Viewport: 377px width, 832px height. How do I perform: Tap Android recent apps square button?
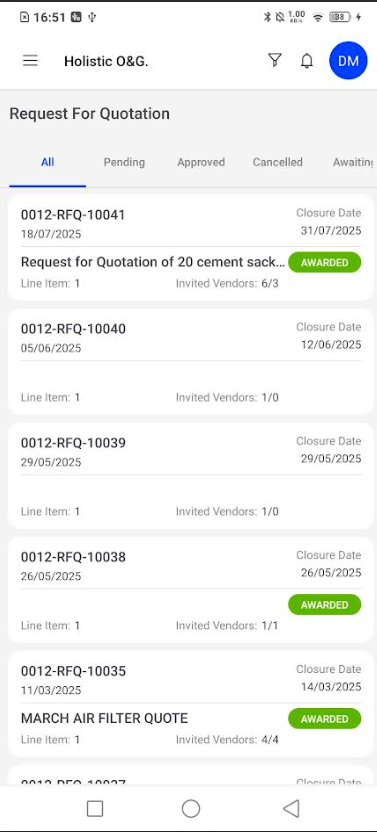[x=95, y=809]
